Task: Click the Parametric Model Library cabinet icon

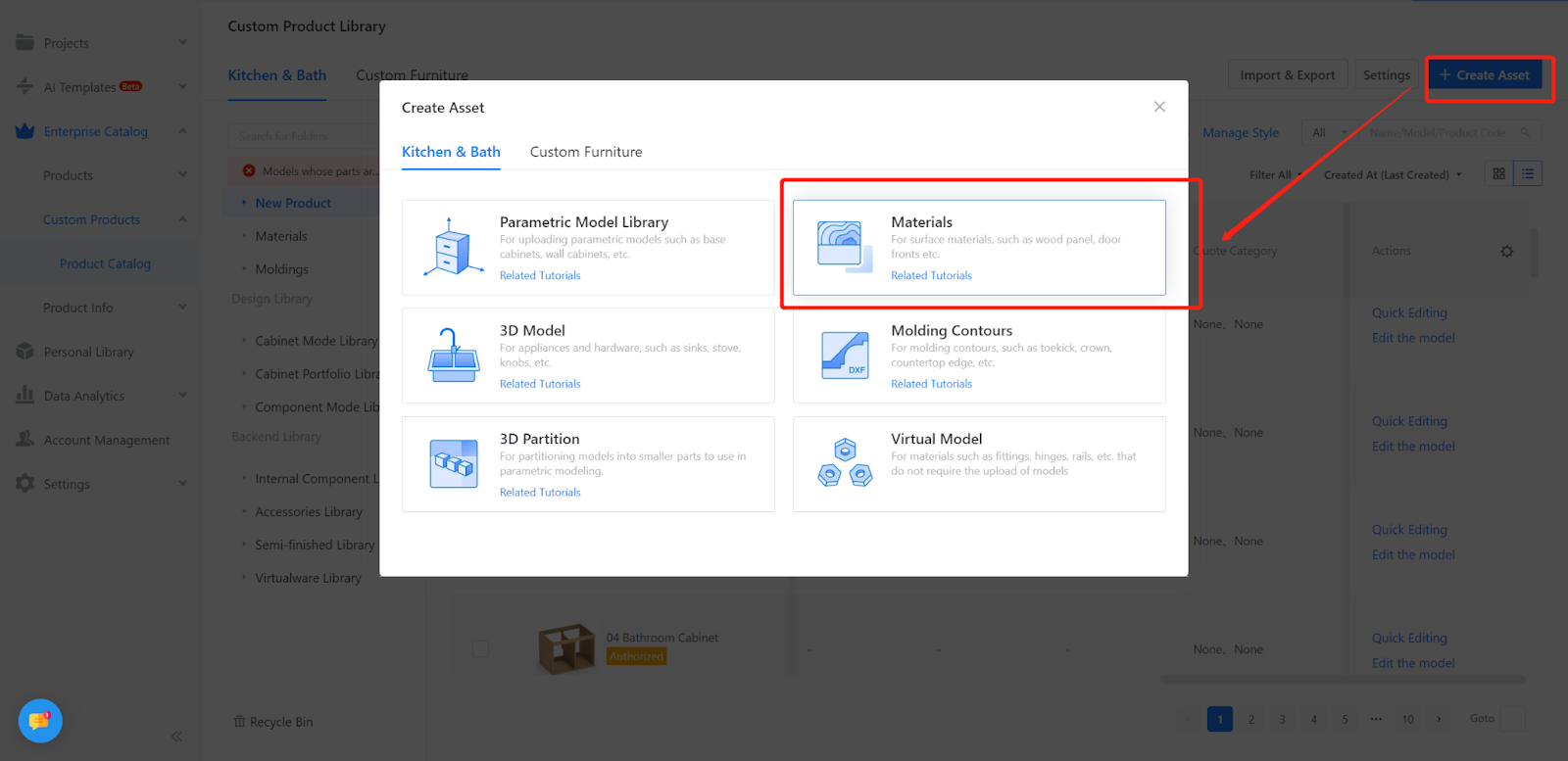Action: (x=453, y=247)
